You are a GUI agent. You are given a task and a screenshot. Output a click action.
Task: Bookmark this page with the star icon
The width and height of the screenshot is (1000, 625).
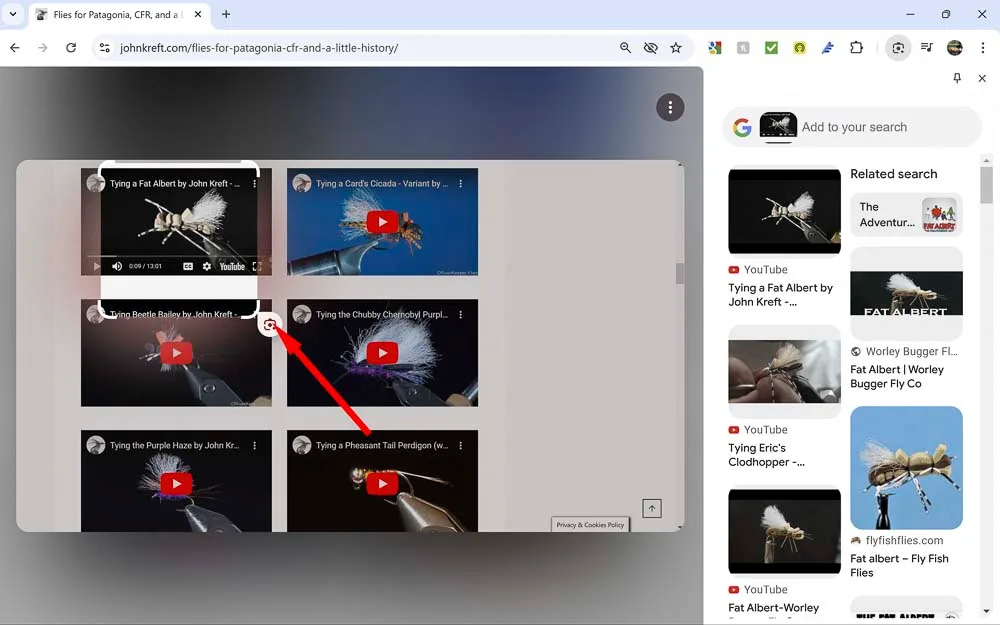click(676, 48)
